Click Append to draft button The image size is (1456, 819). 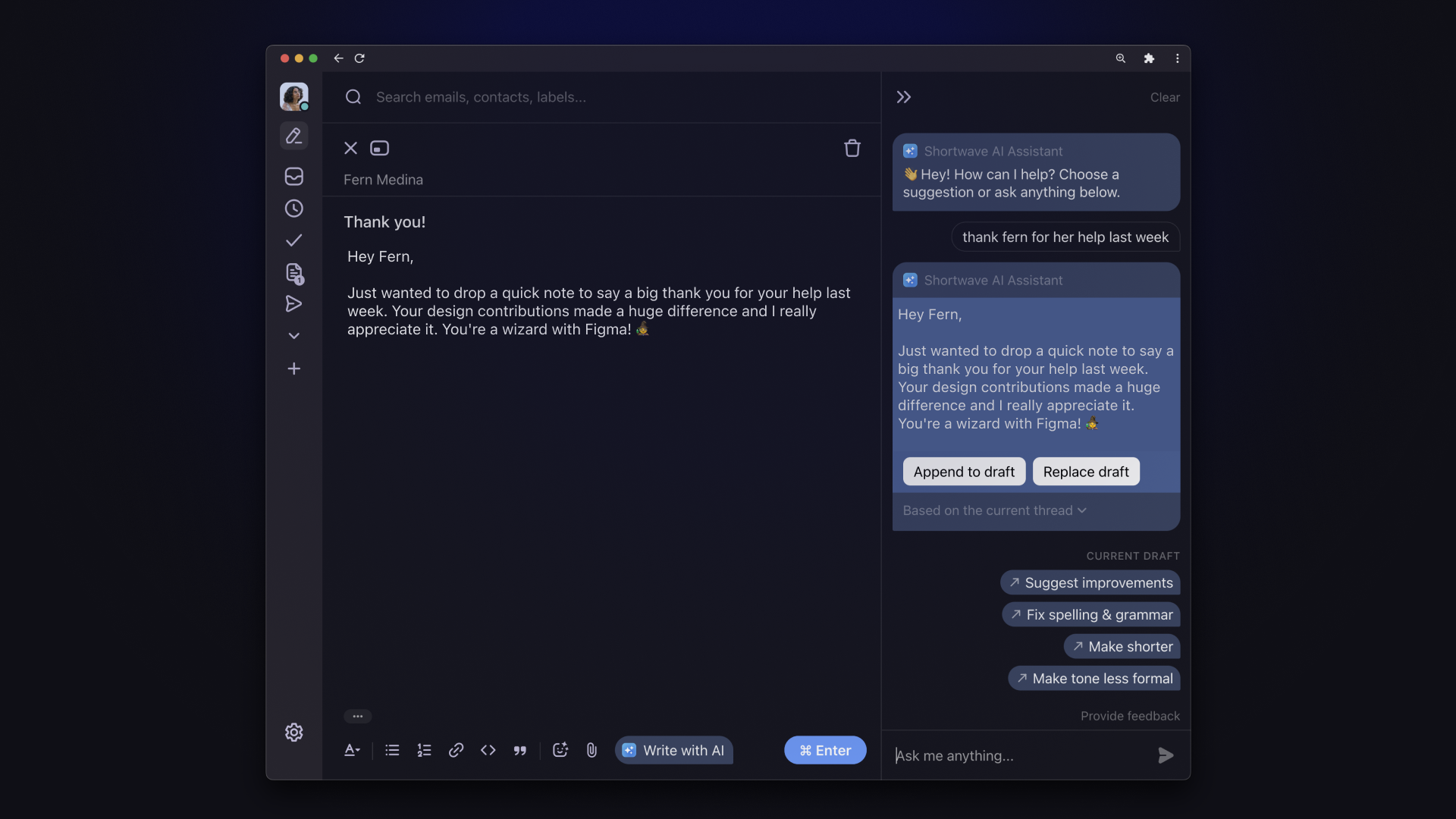pos(964,471)
